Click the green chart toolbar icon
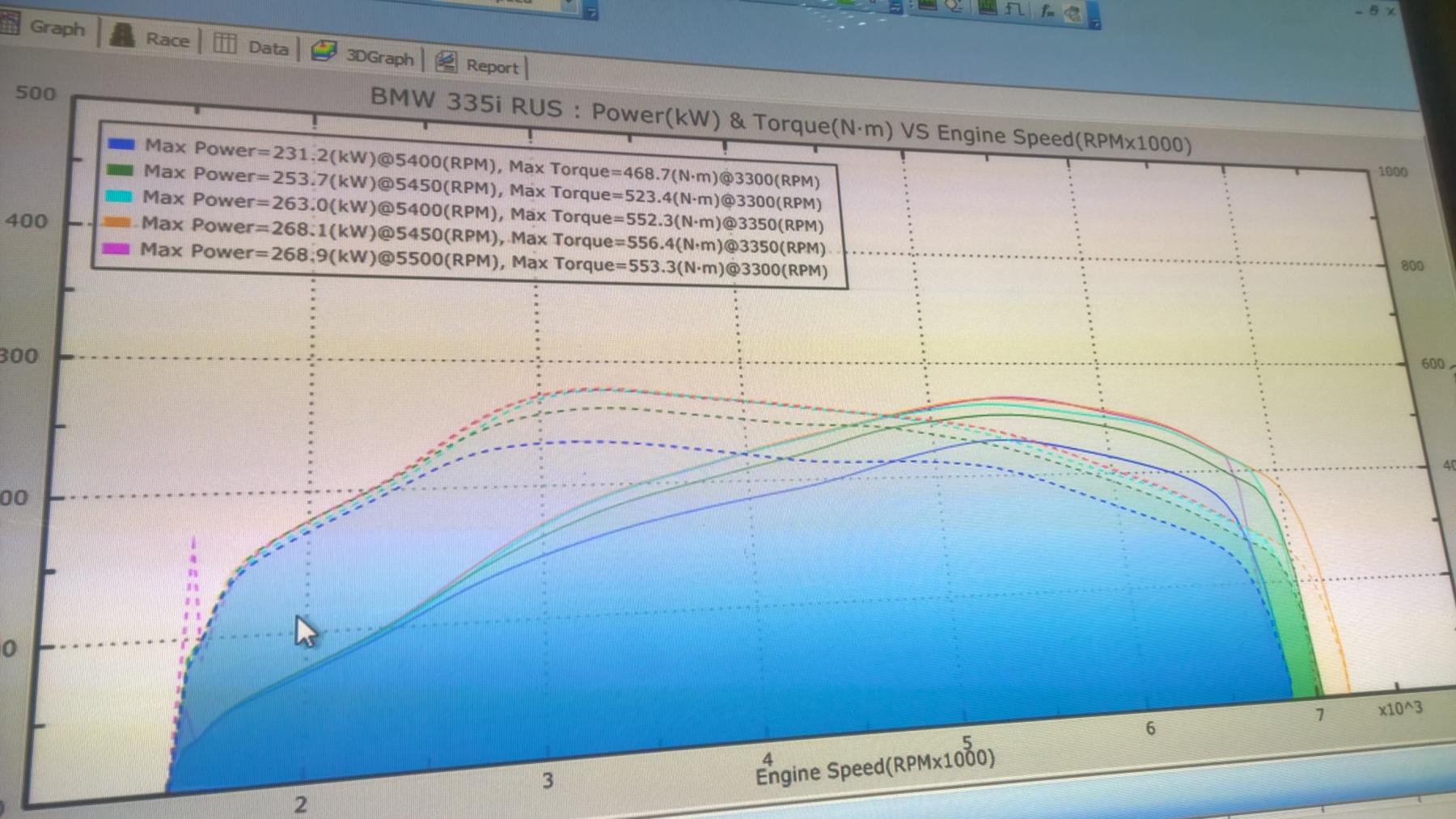 tap(988, 7)
